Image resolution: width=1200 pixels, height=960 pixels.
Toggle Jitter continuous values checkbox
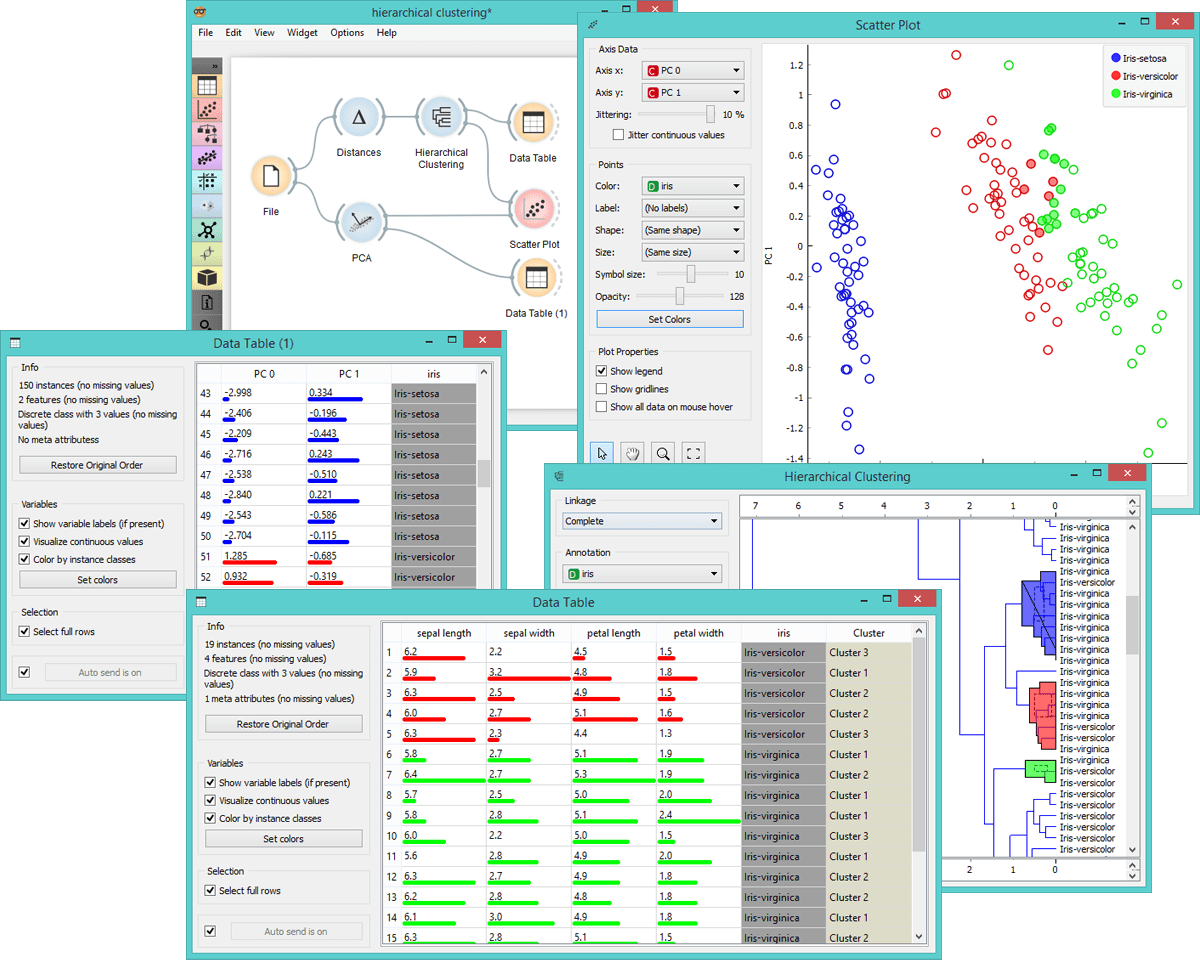coord(619,135)
